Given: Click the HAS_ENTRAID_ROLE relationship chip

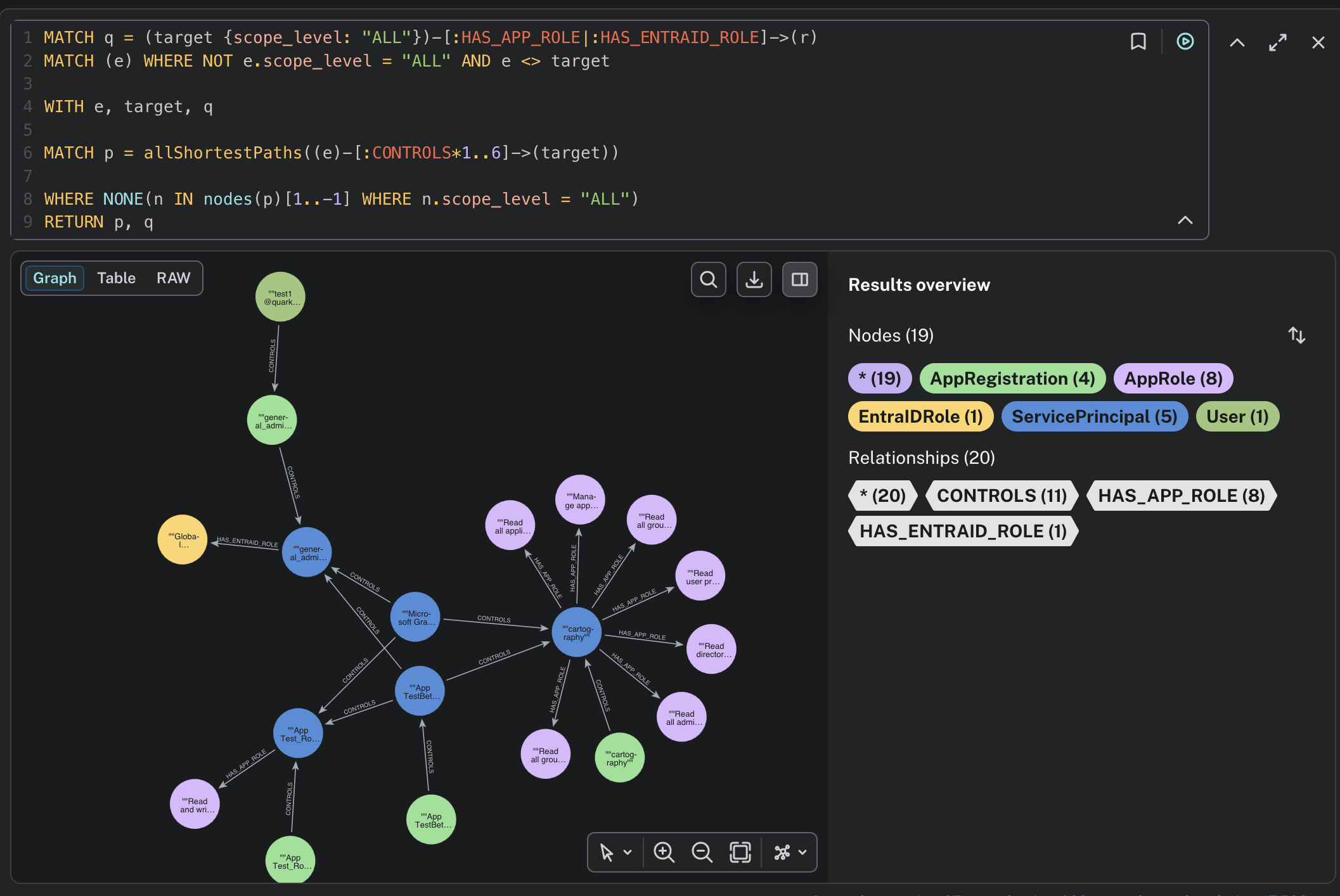Looking at the screenshot, I should 963,531.
